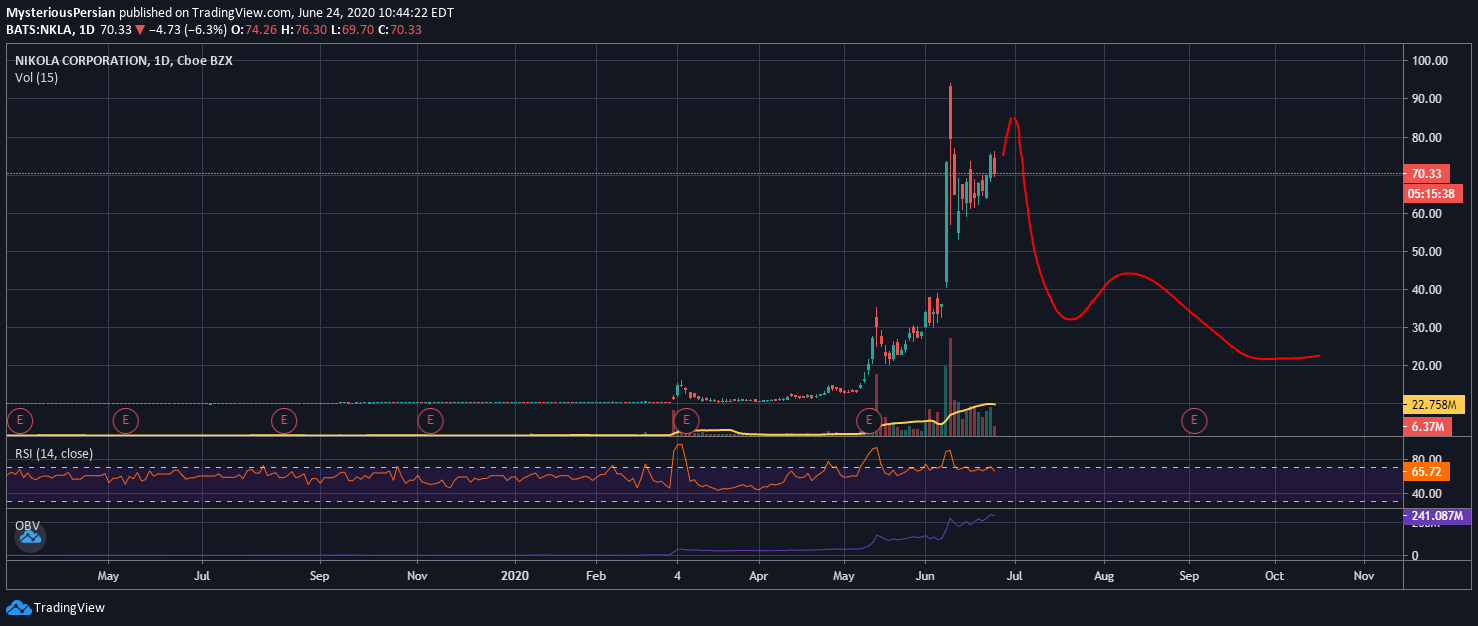Click the current price tag 70.33
The image size is (1478, 626).
tap(1427, 174)
